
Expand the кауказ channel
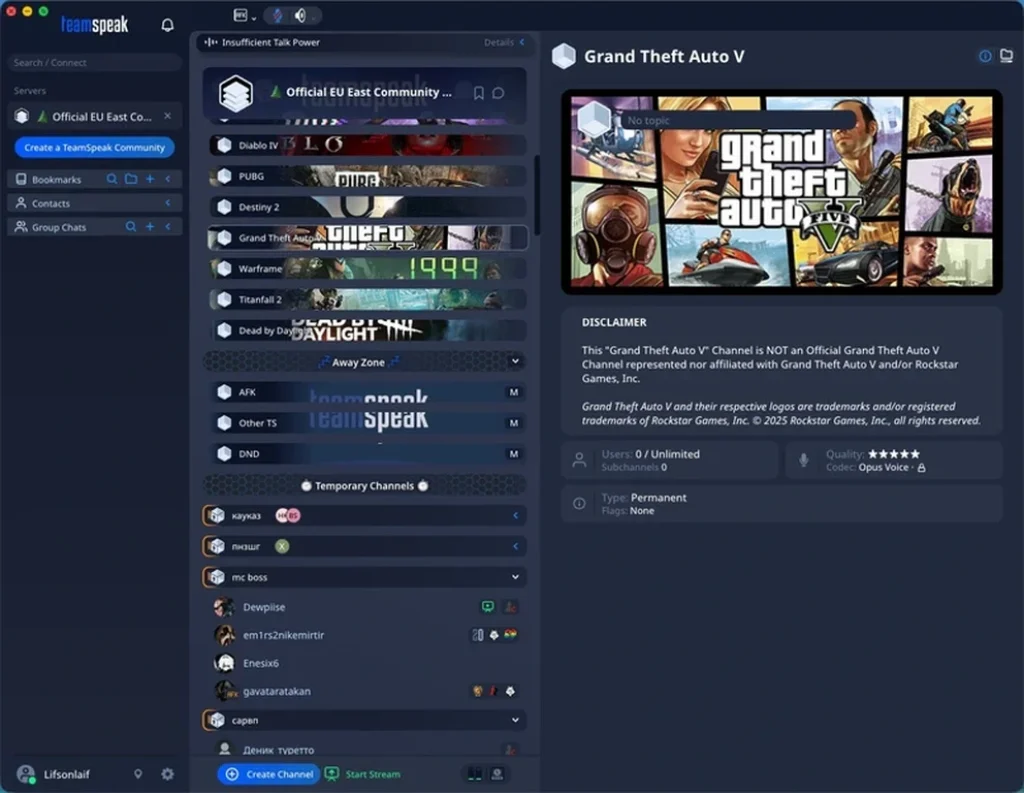pyautogui.click(x=515, y=515)
